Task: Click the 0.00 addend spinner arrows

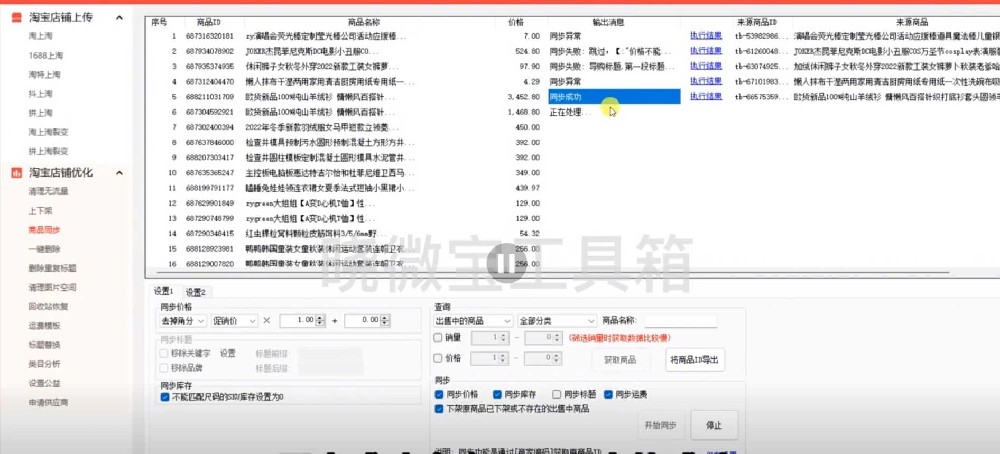Action: tap(385, 321)
